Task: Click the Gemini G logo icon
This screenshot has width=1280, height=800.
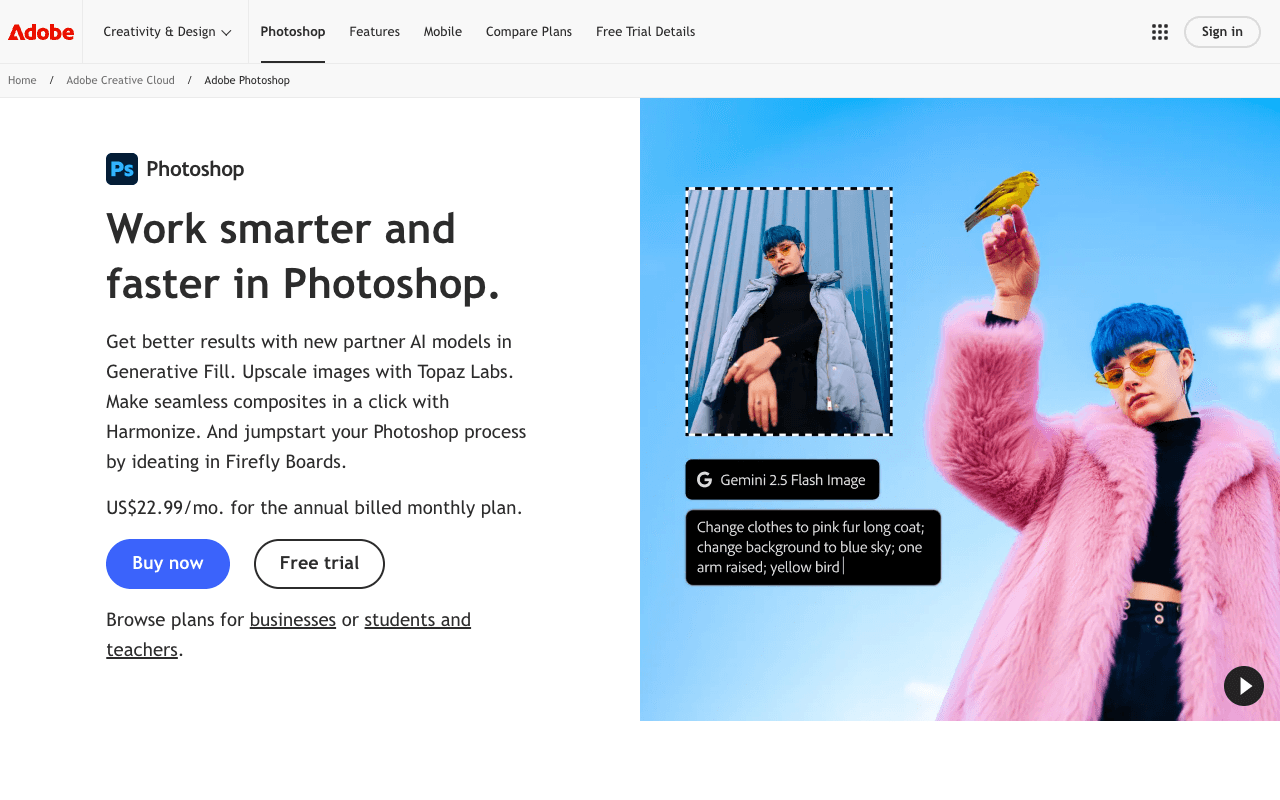Action: 706,479
